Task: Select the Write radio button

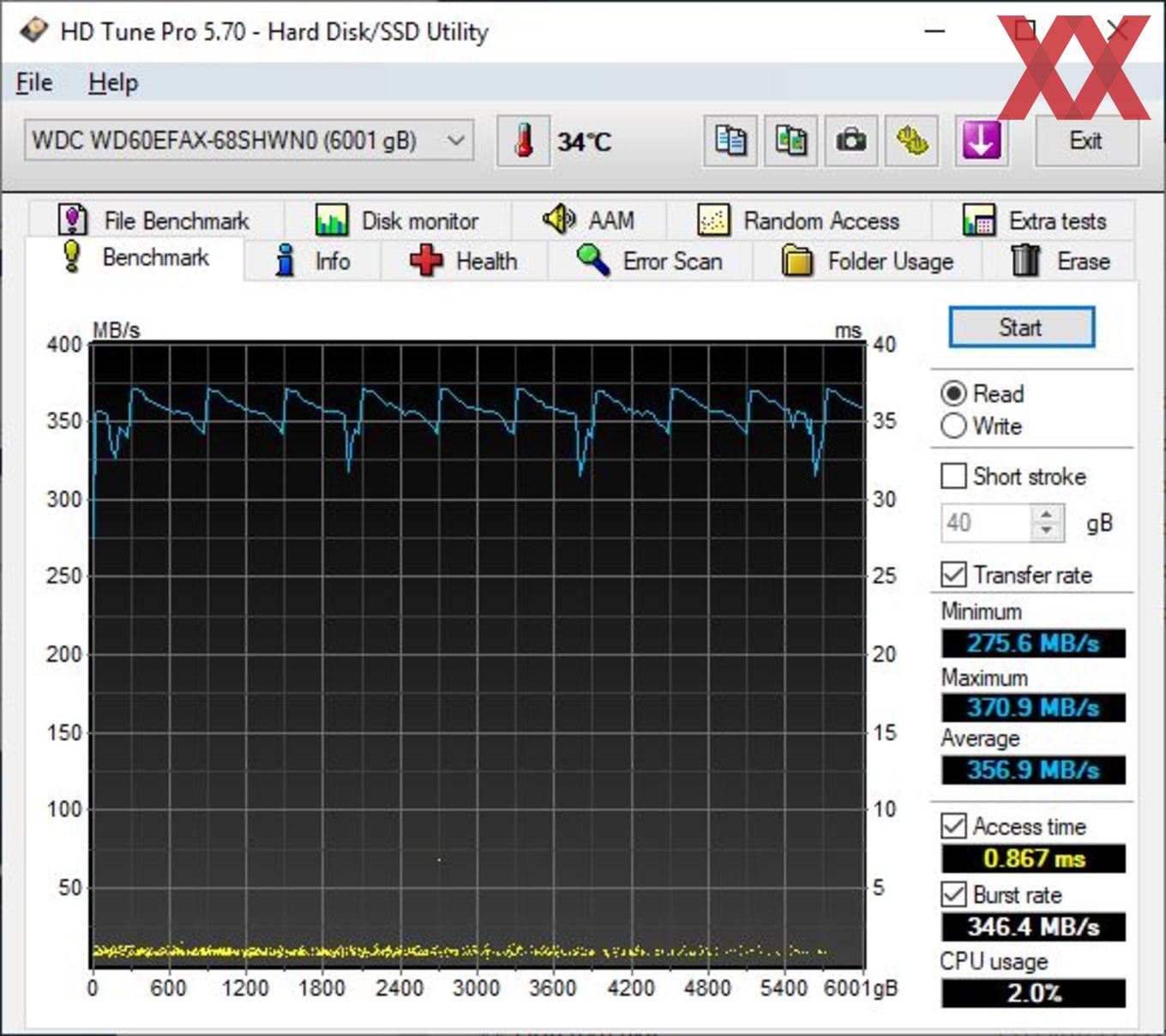Action: (x=953, y=426)
